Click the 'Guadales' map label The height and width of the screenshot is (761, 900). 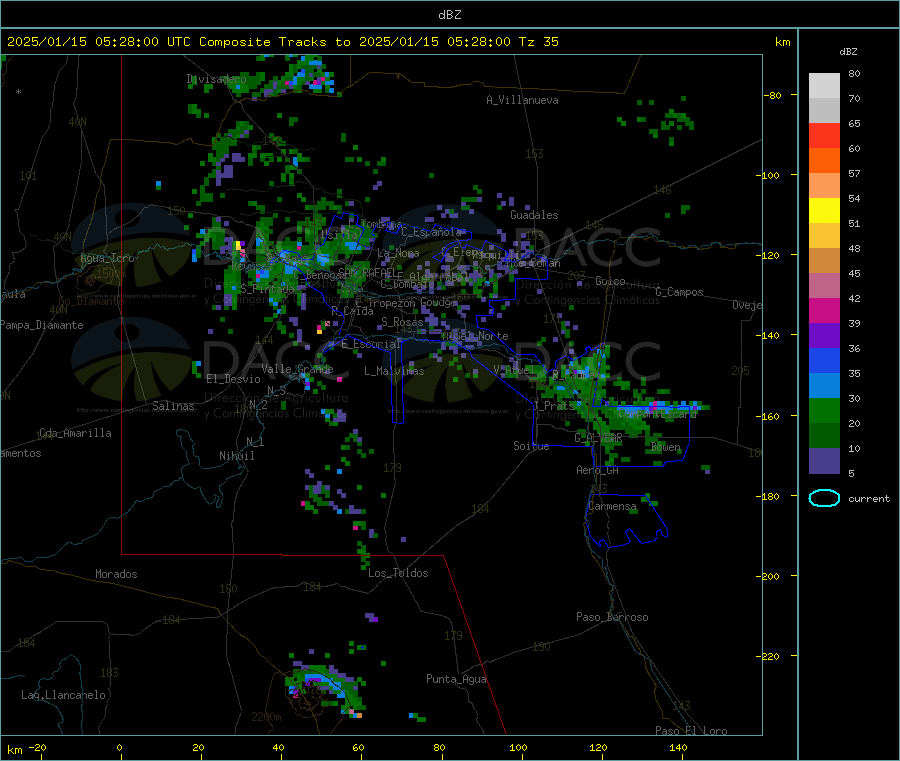534,215
